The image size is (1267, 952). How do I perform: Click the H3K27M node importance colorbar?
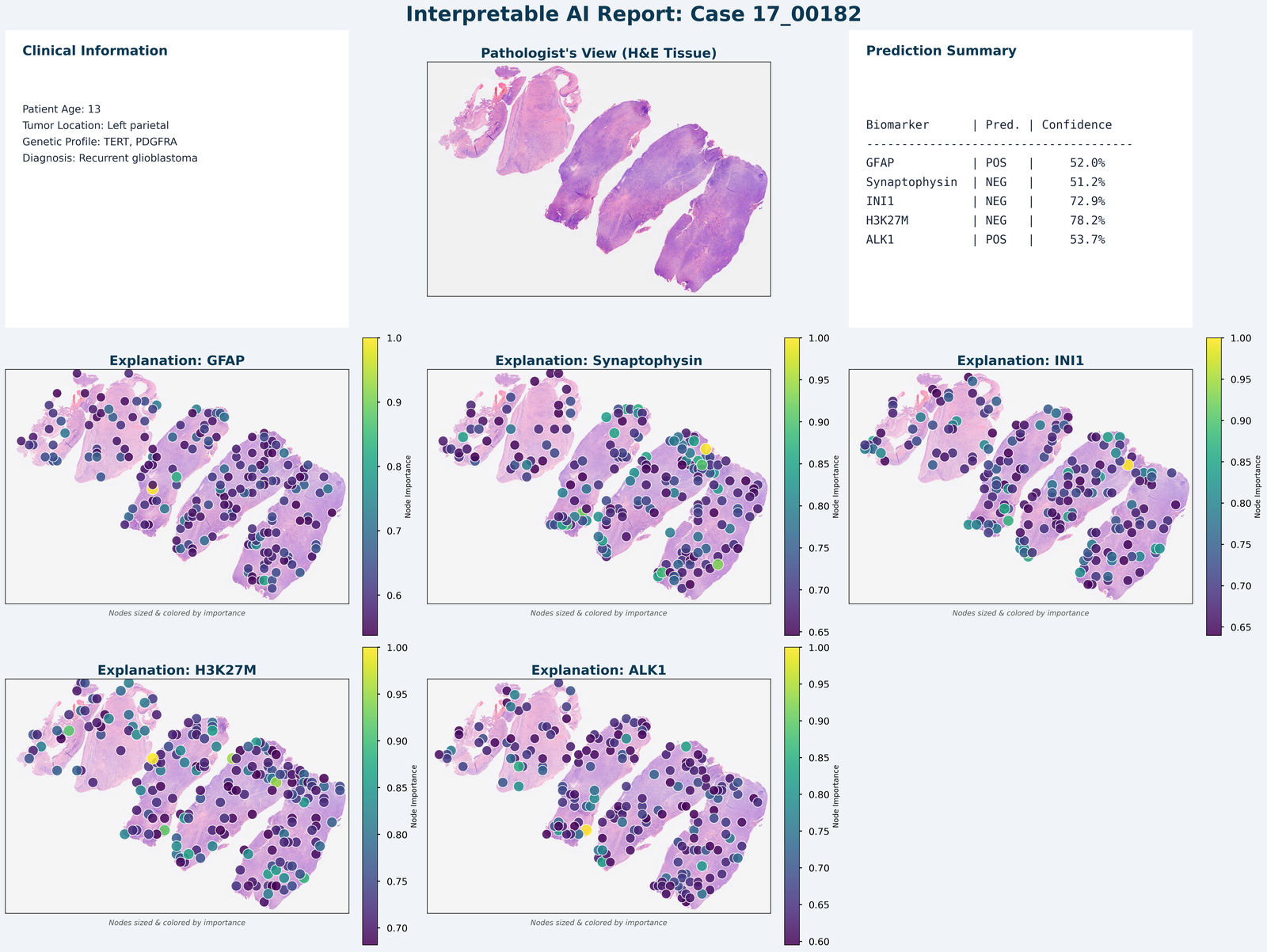(x=370, y=796)
